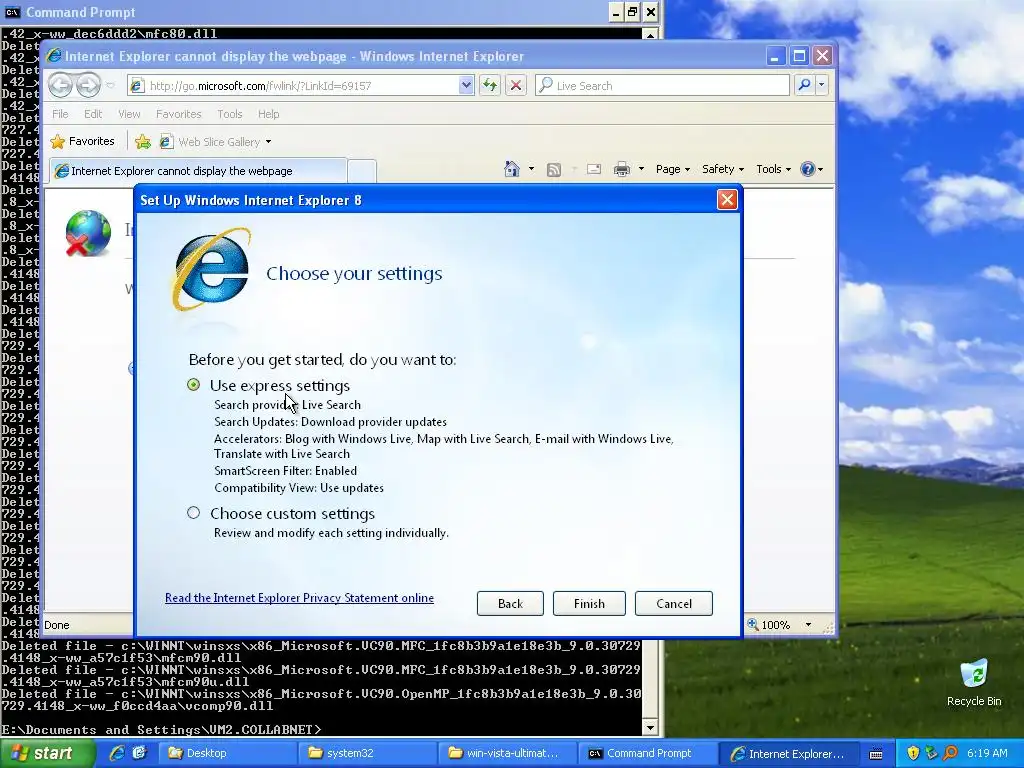Cancel the IE8 setup dialog
This screenshot has width=1024, height=768.
(674, 603)
